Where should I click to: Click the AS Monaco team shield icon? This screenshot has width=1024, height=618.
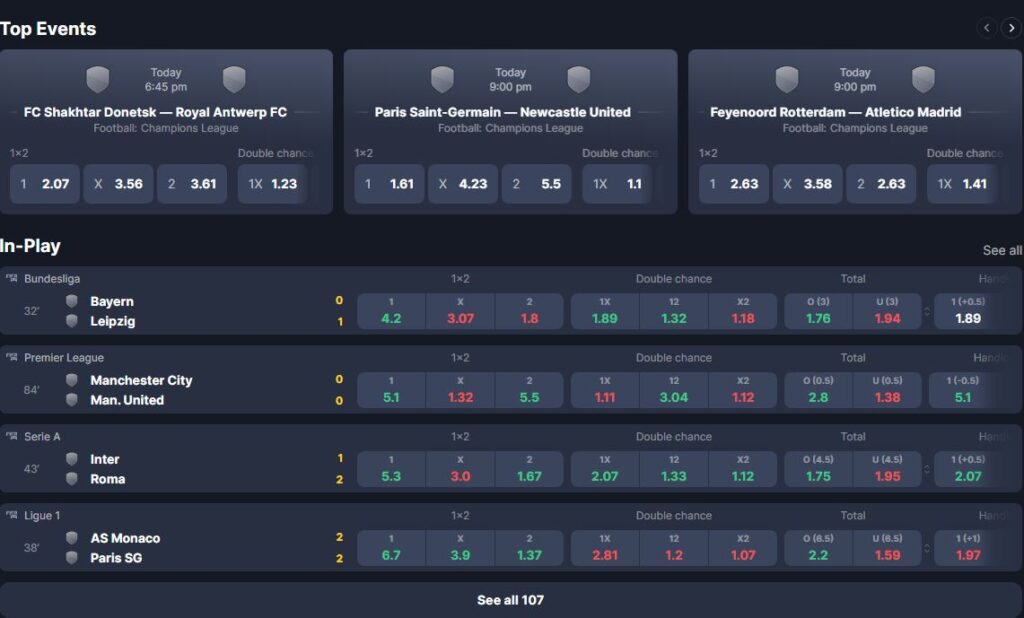coord(72,538)
